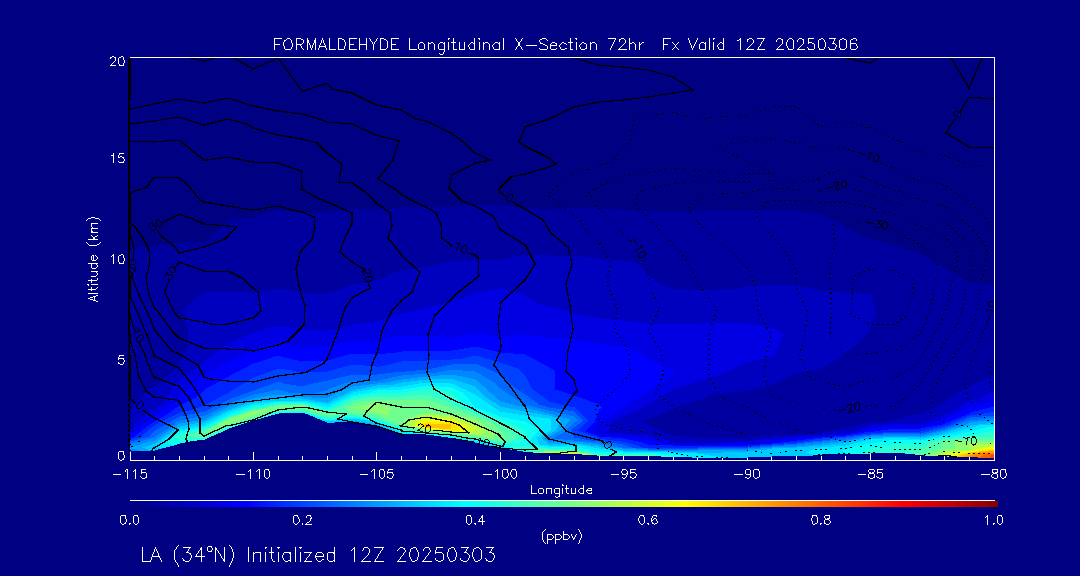Viewport: 1080px width, 576px height.
Task: Click longitude tick label -105
Action: (377, 474)
